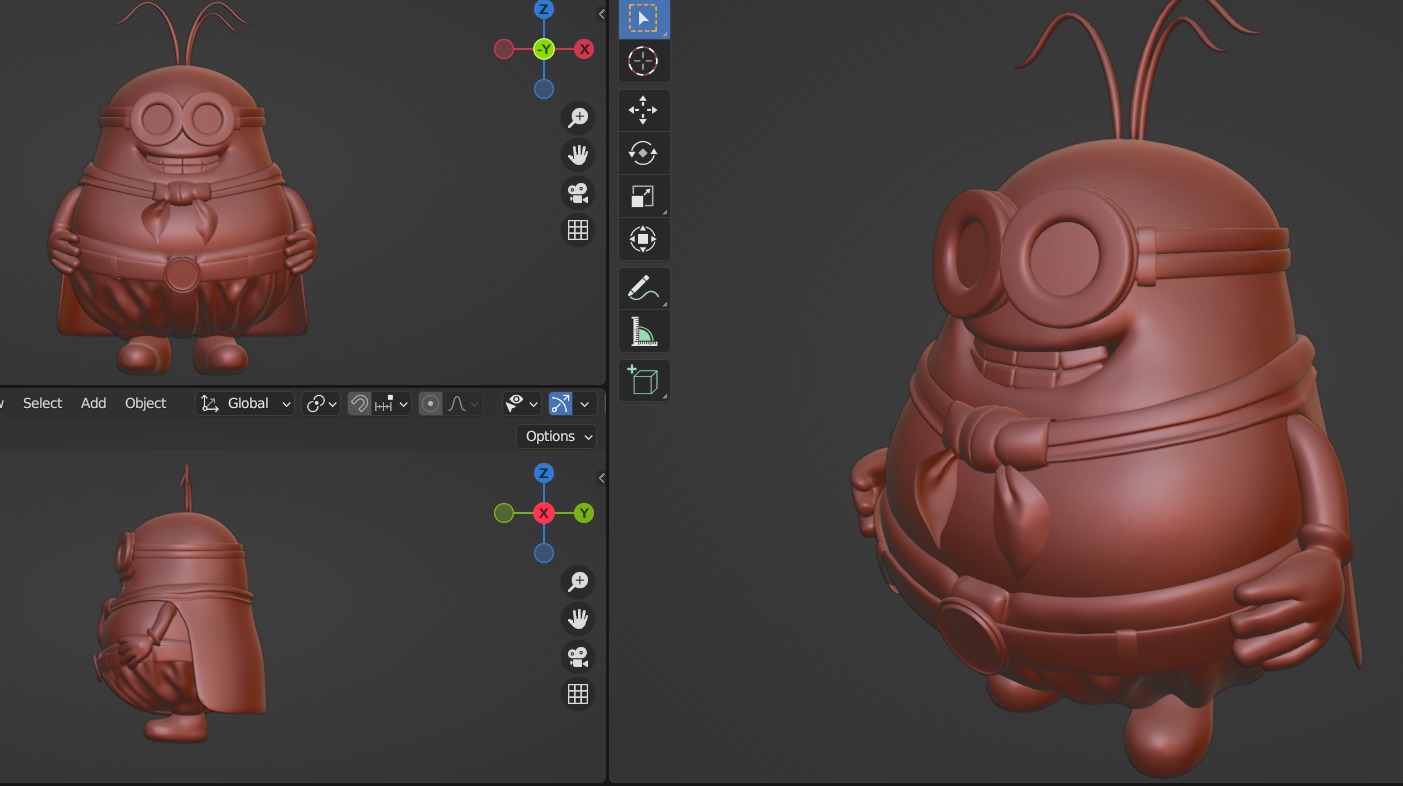Click negative Y ball on side-view gizmo
The image size is (1403, 786).
click(x=504, y=513)
